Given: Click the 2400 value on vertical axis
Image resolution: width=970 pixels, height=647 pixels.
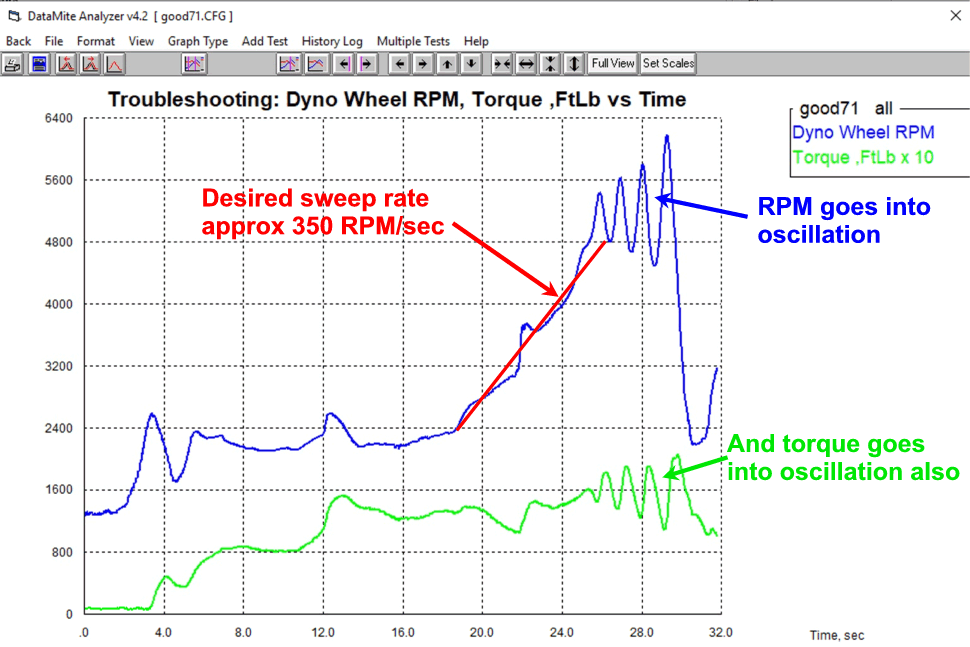Looking at the screenshot, I should point(59,428).
